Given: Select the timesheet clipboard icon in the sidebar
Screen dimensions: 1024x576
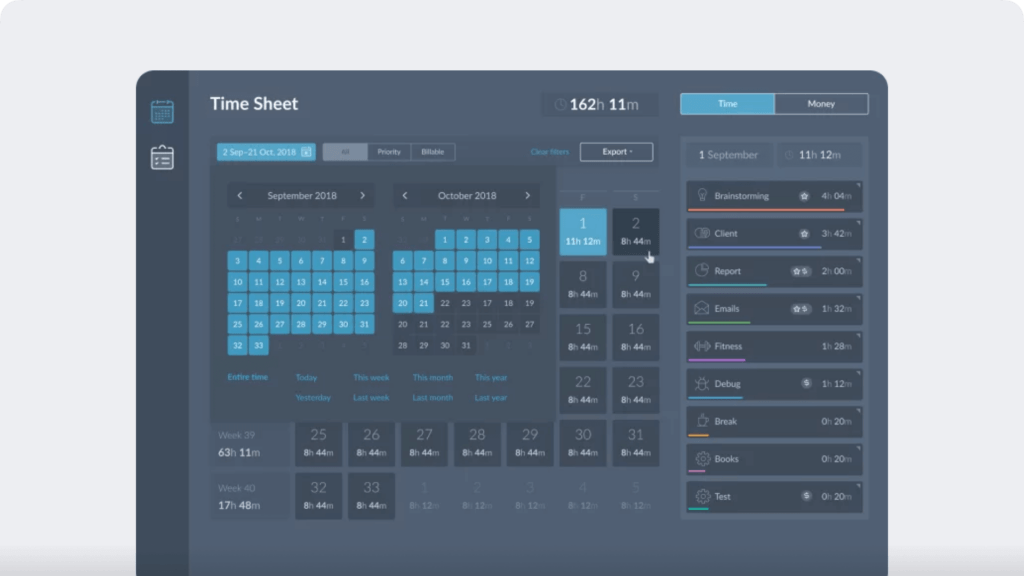Looking at the screenshot, I should [163, 156].
